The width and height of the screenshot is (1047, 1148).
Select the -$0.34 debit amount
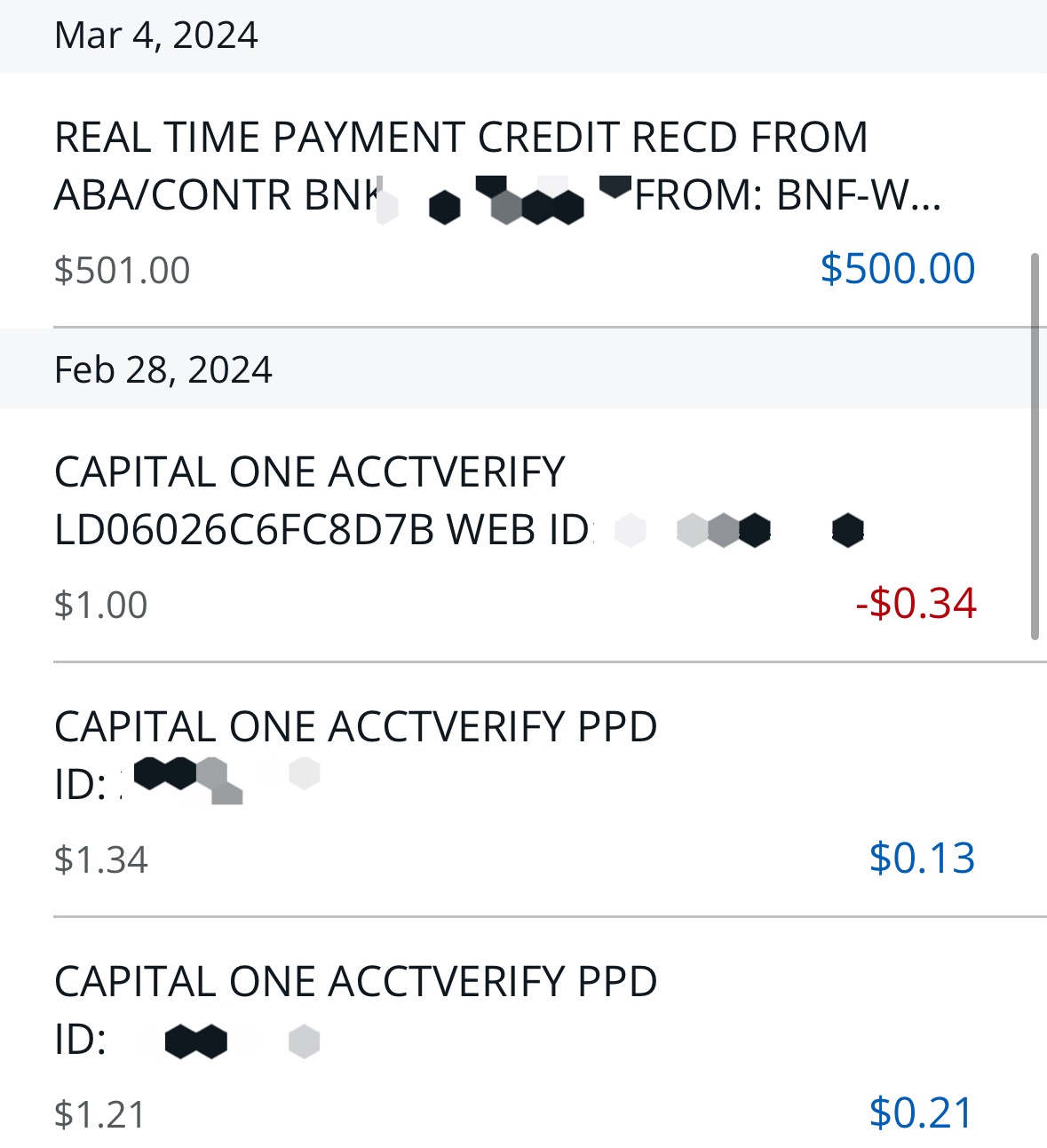coord(916,604)
